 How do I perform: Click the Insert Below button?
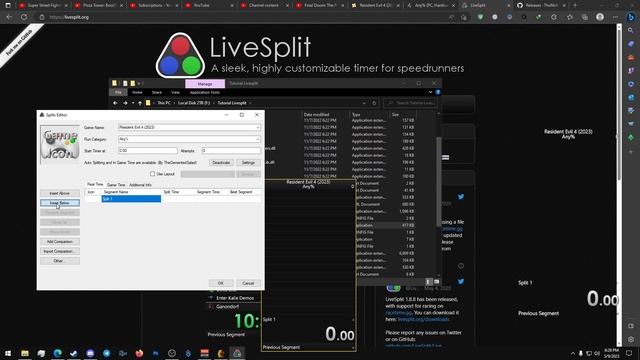click(x=60, y=203)
